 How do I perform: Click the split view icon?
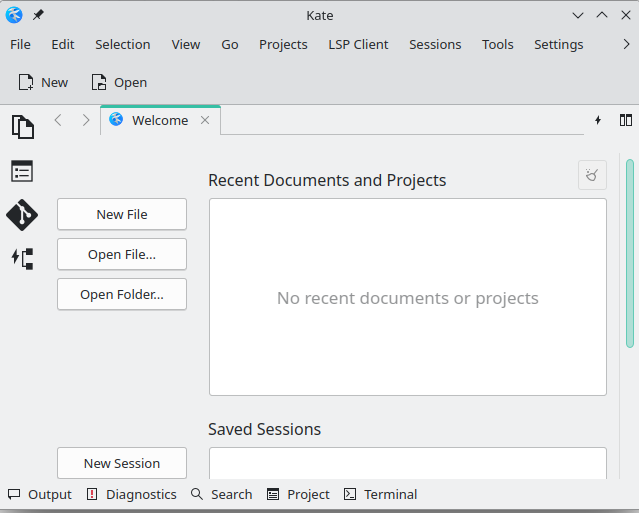[x=626, y=120]
